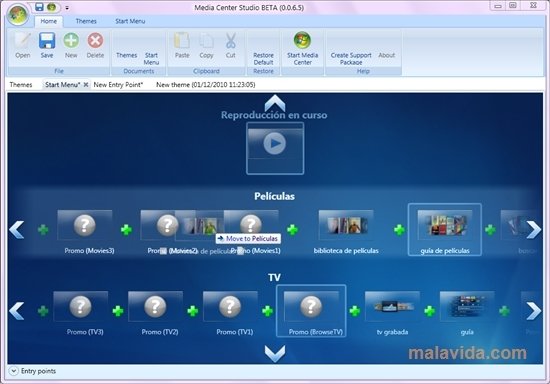Click green plus before Promo (TV2)
The height and width of the screenshot is (384, 550).
point(118,311)
